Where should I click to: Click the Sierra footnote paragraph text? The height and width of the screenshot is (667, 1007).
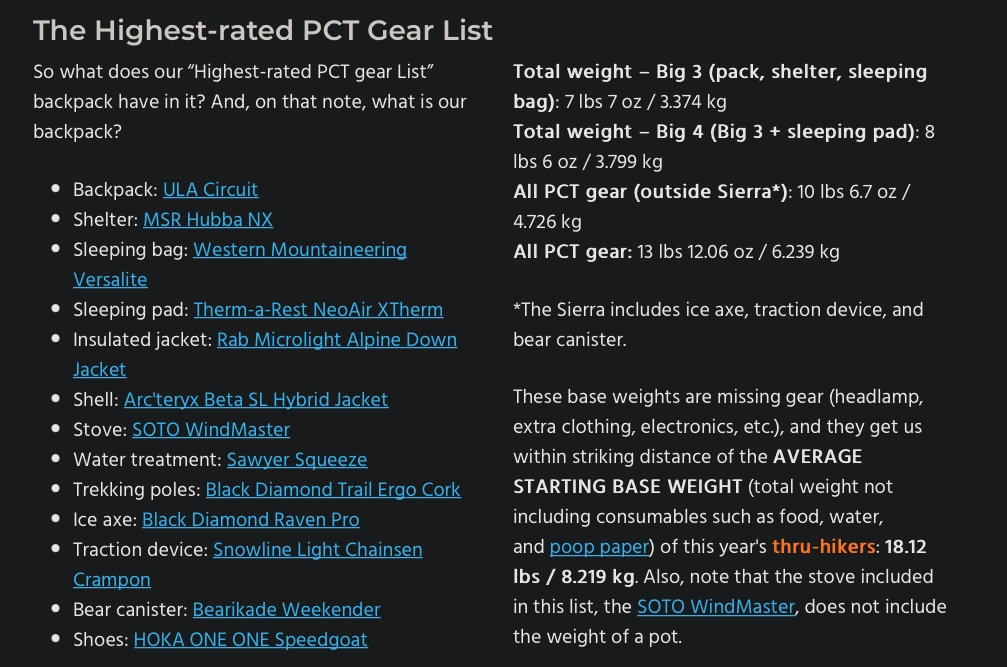coord(717,310)
